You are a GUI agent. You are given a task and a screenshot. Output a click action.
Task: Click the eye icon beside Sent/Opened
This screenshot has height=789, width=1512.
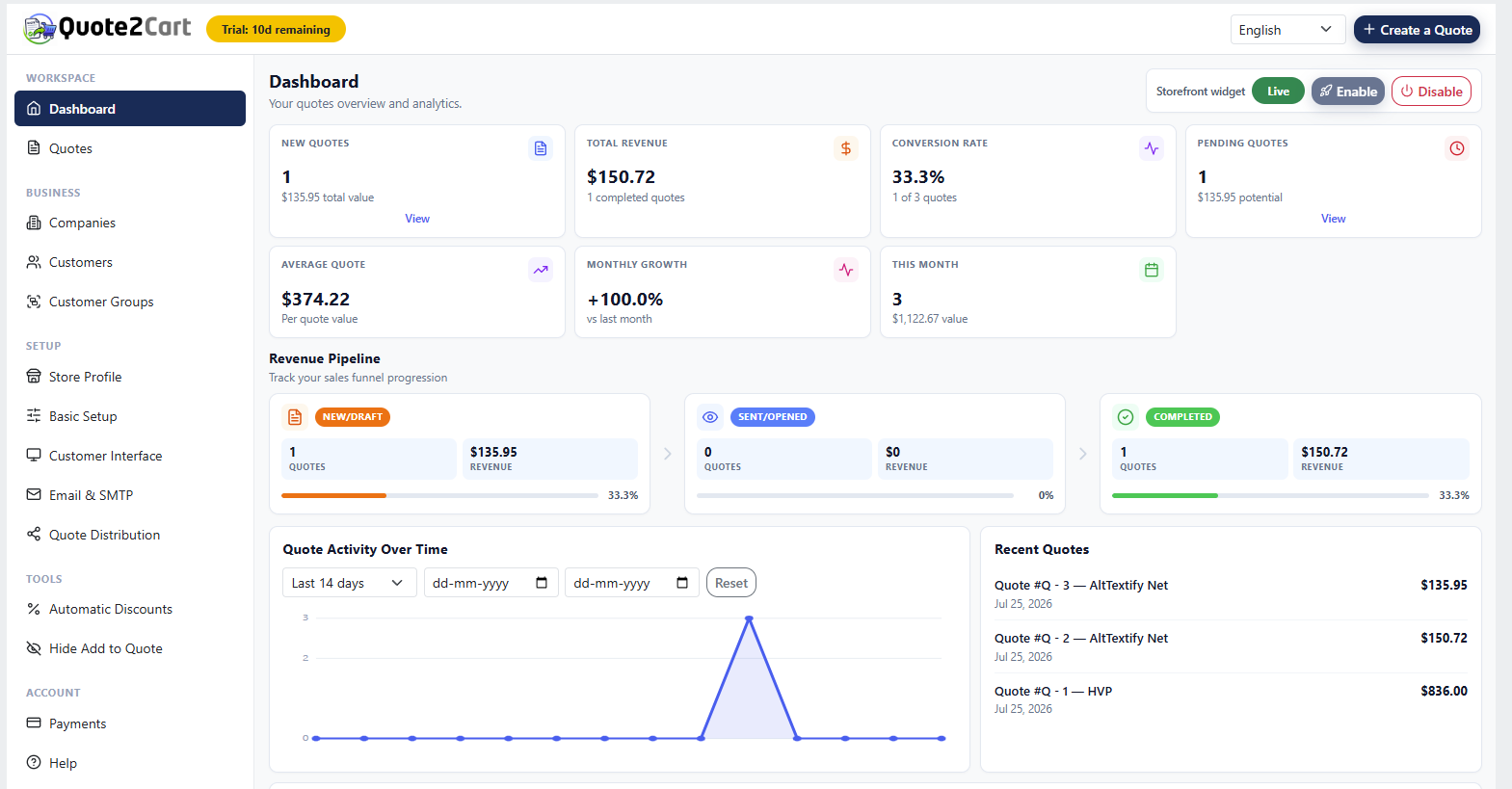click(710, 417)
